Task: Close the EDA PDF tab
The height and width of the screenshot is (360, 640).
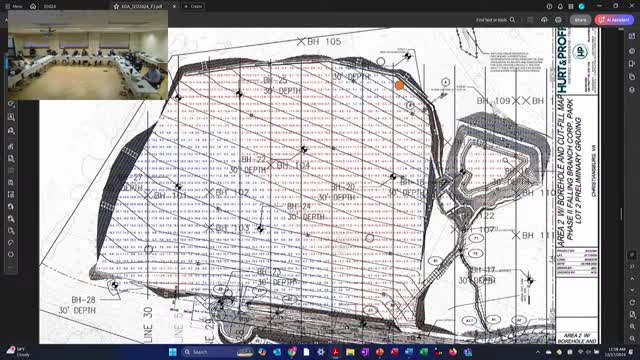Action: click(x=174, y=7)
